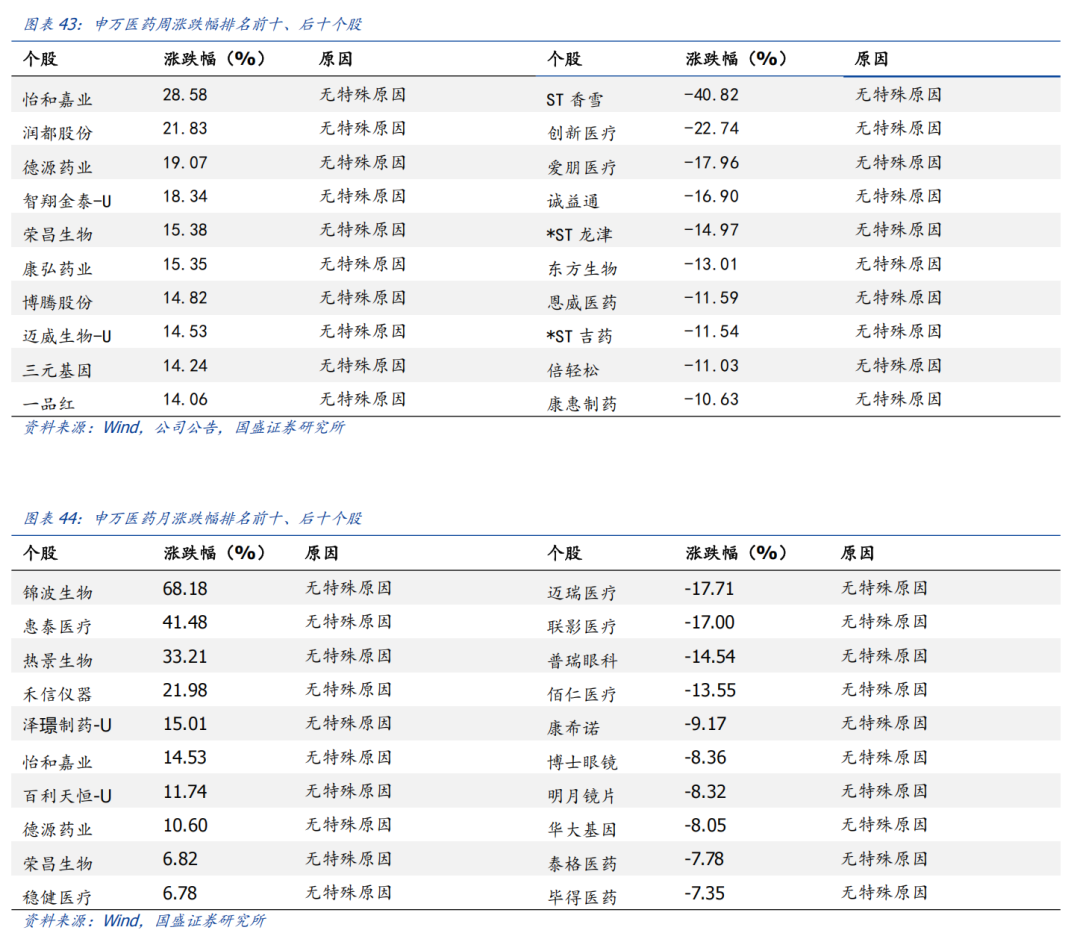The height and width of the screenshot is (942, 1080).
Task: Click the title '图表 43: 申万医药周涨跌幅排名前十、后十个股'
Action: [192, 24]
